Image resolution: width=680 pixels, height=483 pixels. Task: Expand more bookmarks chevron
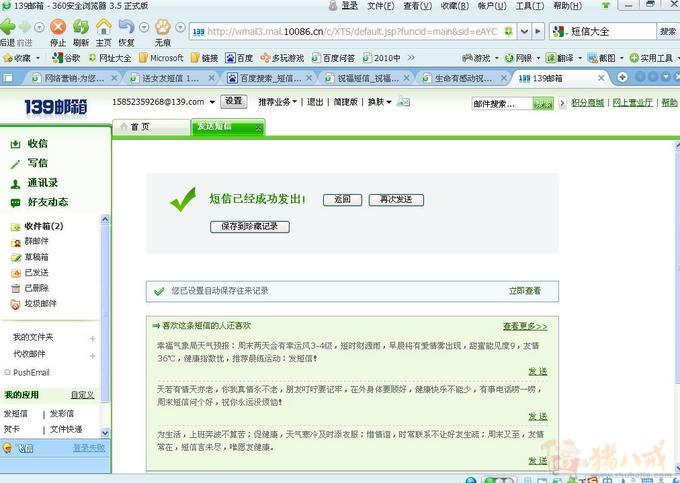tap(411, 57)
